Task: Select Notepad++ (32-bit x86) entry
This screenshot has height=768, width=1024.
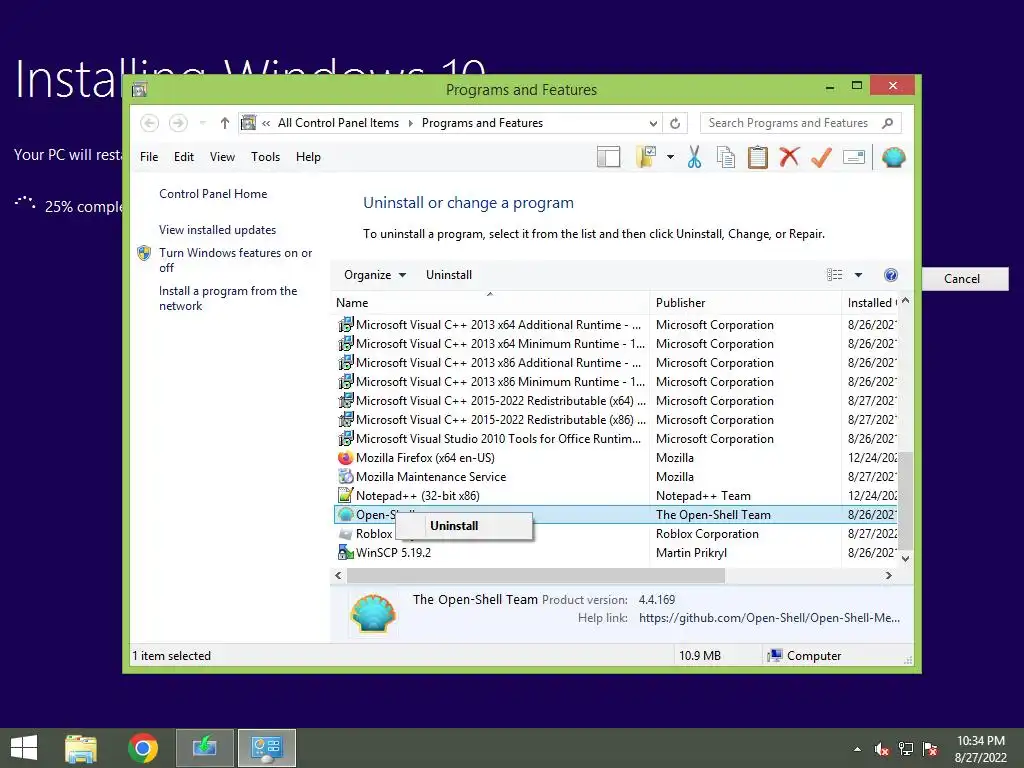Action: pos(615,496)
